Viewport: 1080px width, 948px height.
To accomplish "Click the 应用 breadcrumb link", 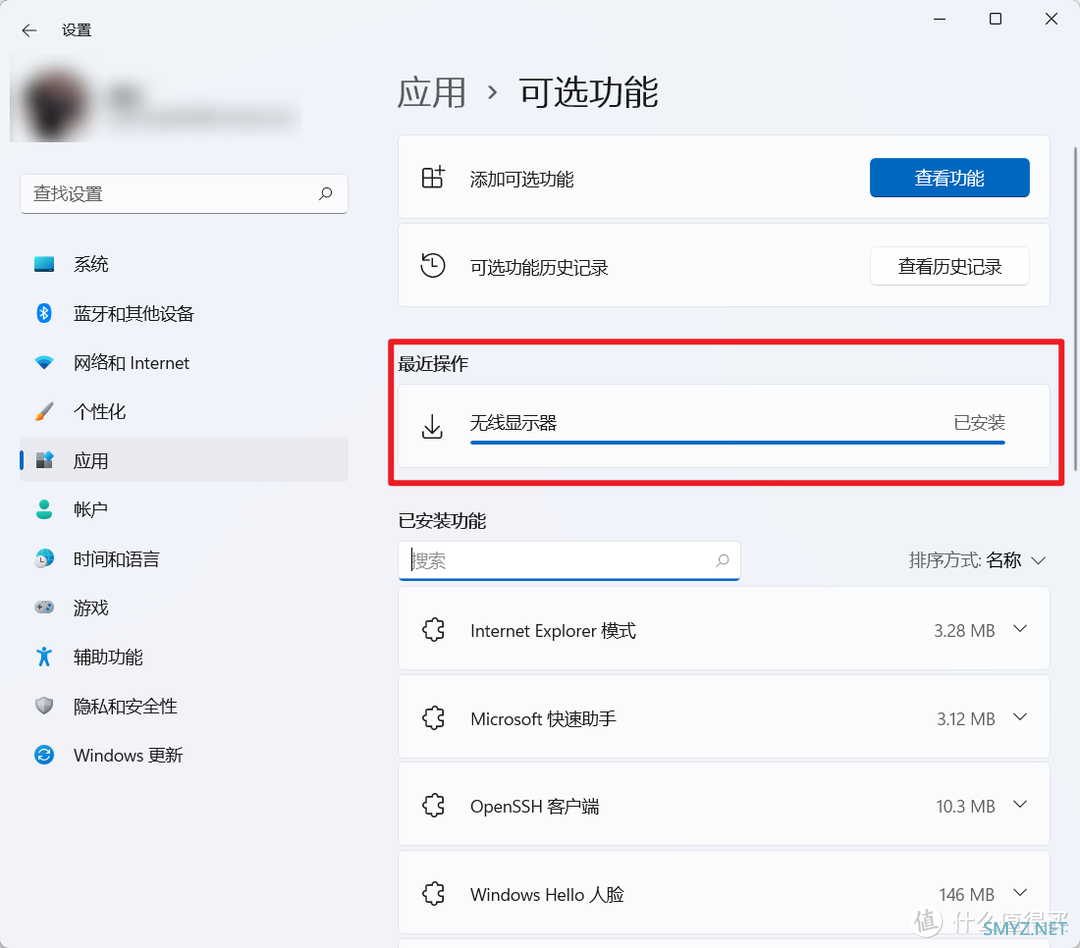I will pos(432,92).
